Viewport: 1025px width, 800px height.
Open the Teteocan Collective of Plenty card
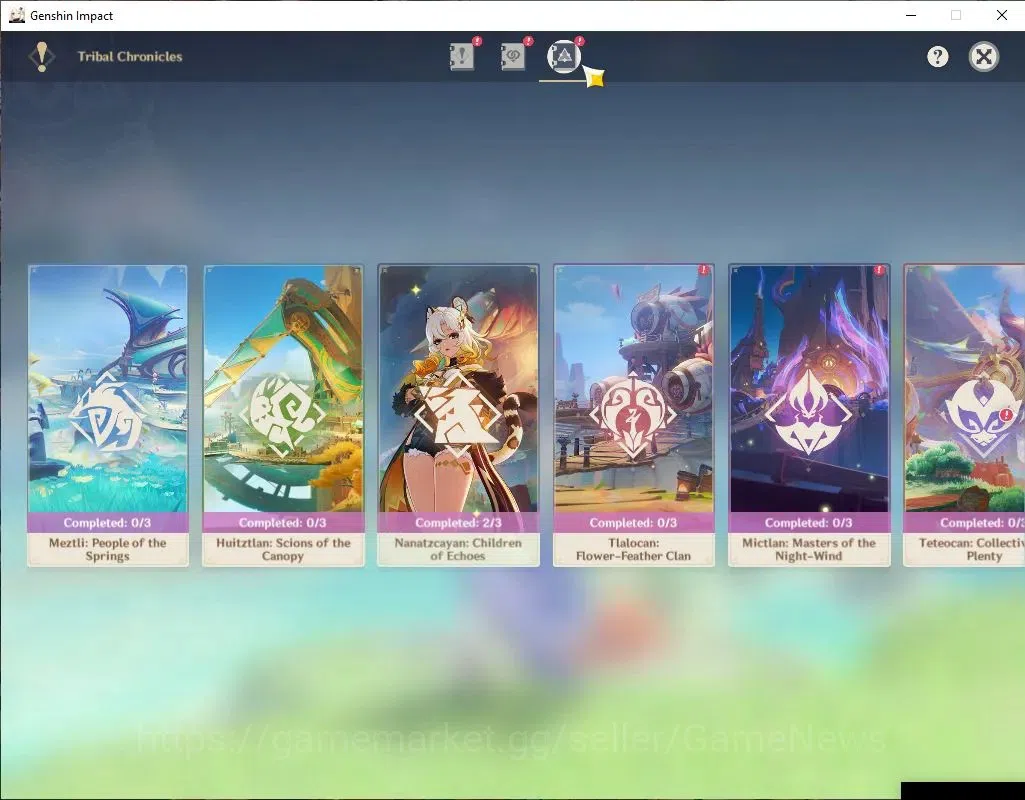tap(964, 415)
